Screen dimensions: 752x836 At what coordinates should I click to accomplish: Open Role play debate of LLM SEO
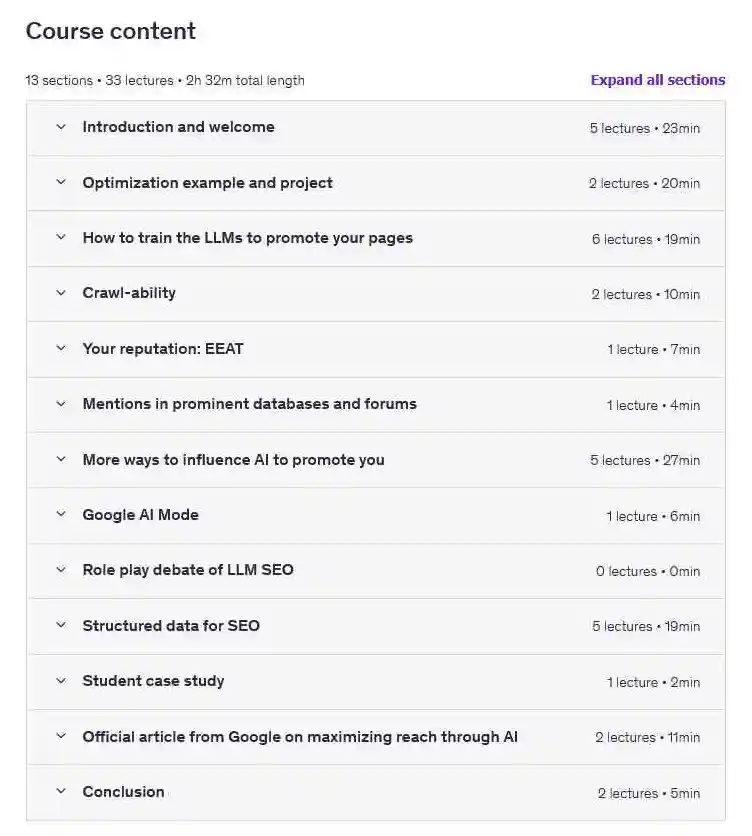pos(188,570)
